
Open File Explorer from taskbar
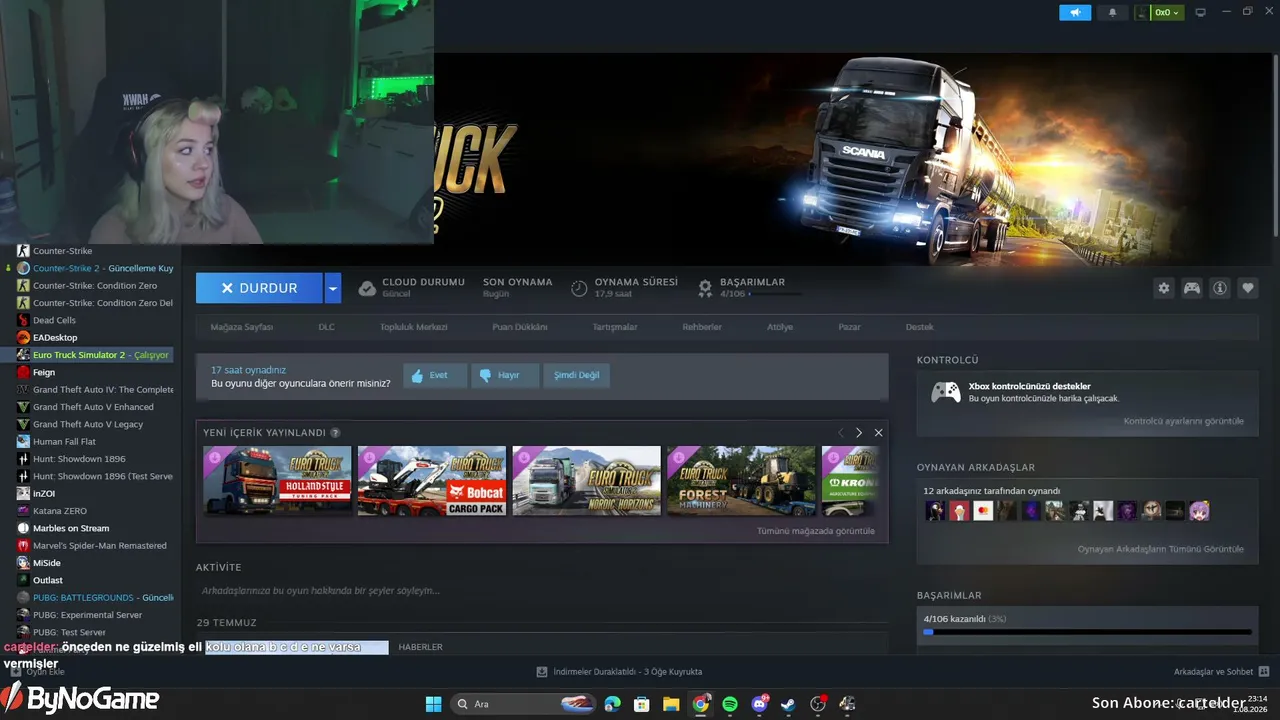click(671, 704)
